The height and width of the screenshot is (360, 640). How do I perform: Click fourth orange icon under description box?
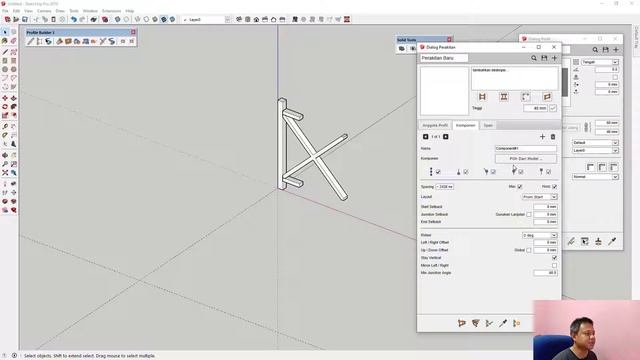click(x=547, y=97)
